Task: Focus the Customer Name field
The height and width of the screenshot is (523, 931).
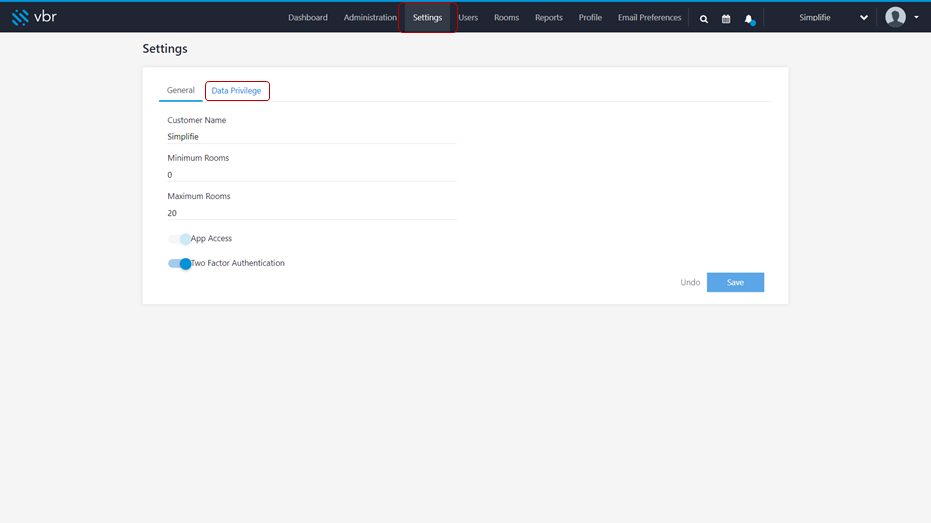Action: click(312, 137)
